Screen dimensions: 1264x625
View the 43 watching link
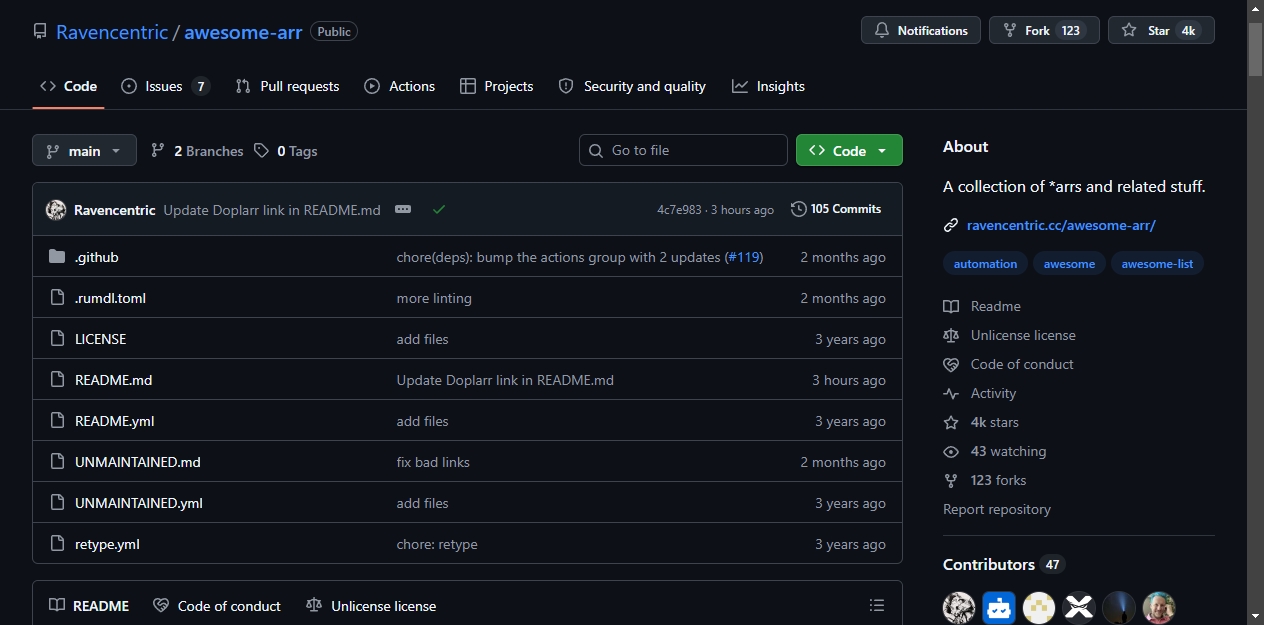click(995, 451)
